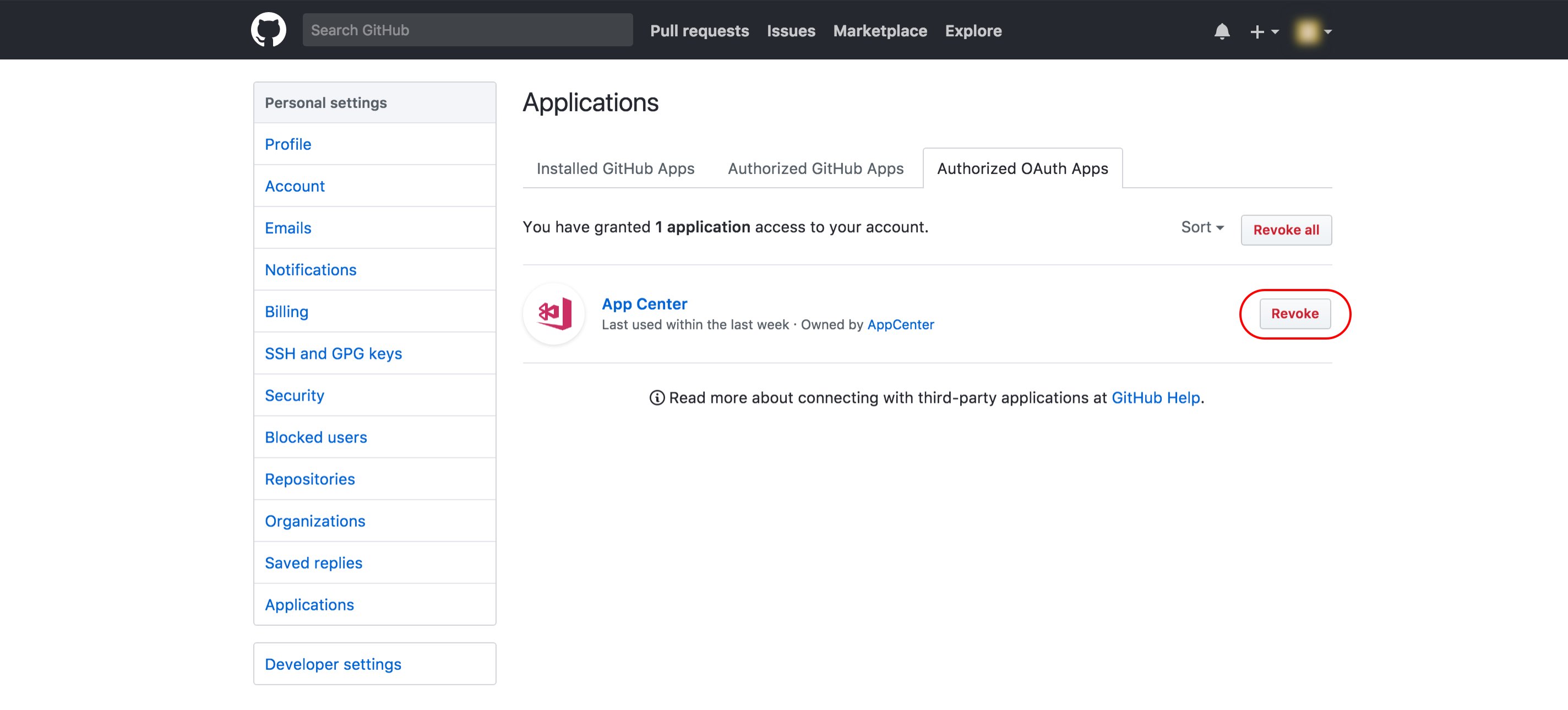This screenshot has width=1568, height=710.
Task: Click the notifications bell icon
Action: coord(1221,30)
